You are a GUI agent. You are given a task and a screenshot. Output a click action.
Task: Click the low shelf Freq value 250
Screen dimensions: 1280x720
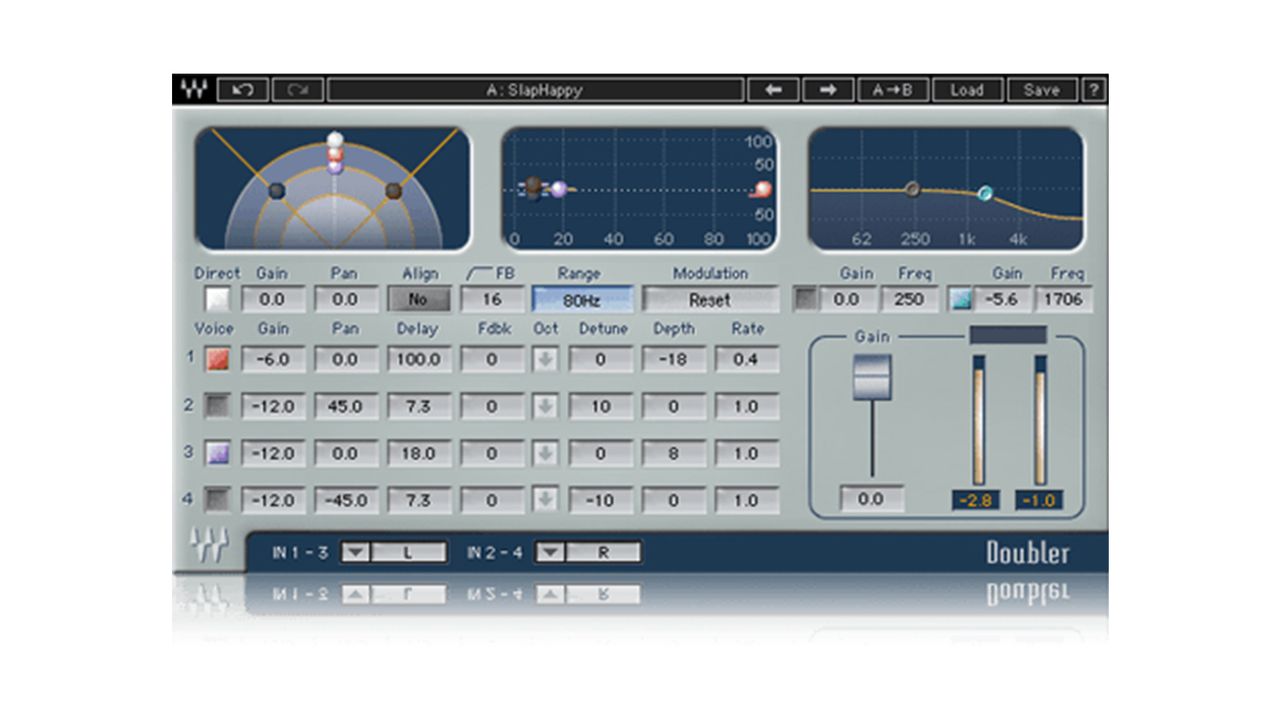tap(910, 299)
